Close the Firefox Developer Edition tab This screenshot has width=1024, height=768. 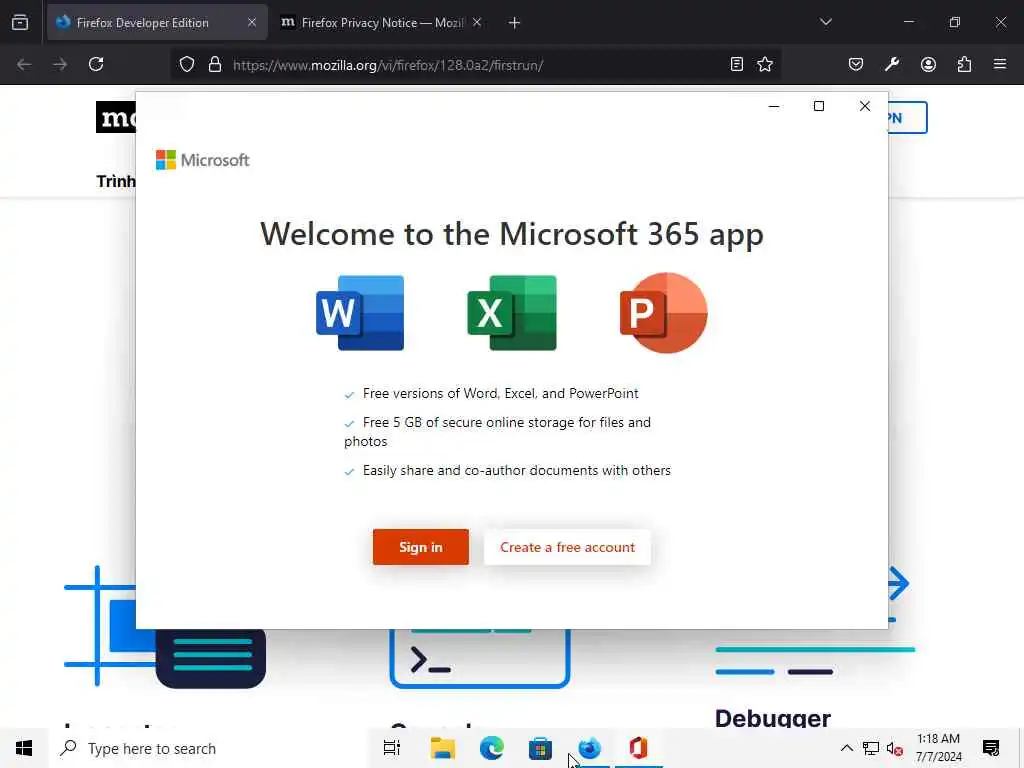[251, 22]
